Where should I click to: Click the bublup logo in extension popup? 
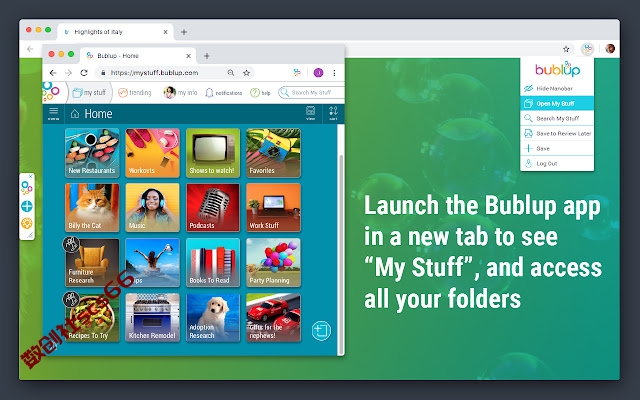(x=557, y=69)
